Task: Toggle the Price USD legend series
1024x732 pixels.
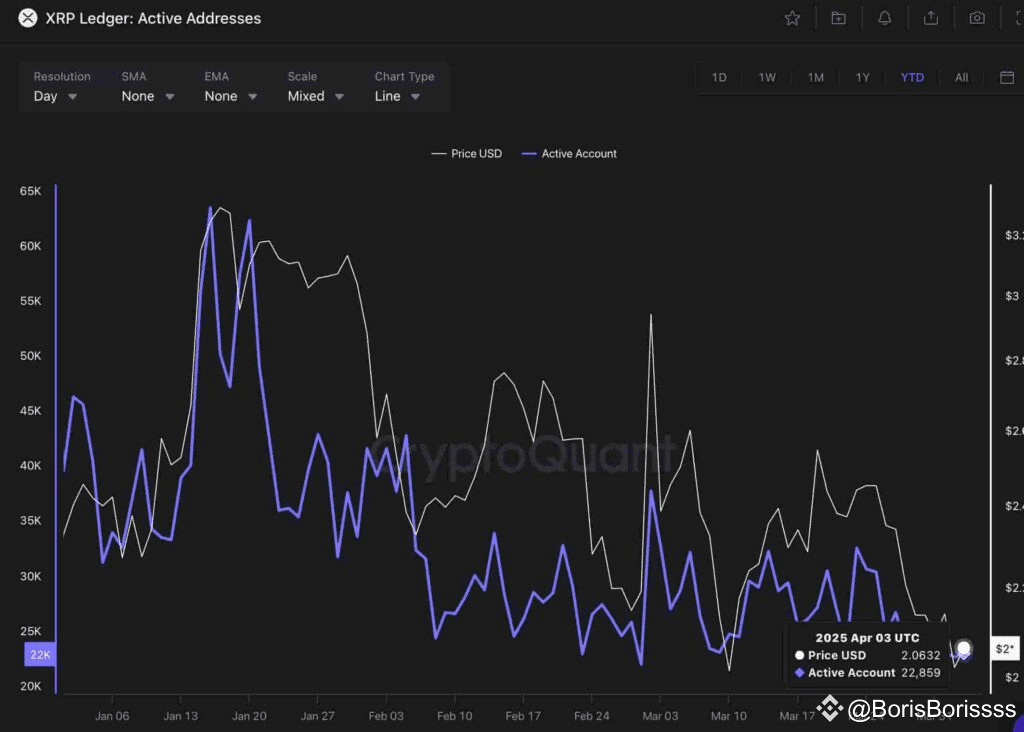Action: pos(467,154)
